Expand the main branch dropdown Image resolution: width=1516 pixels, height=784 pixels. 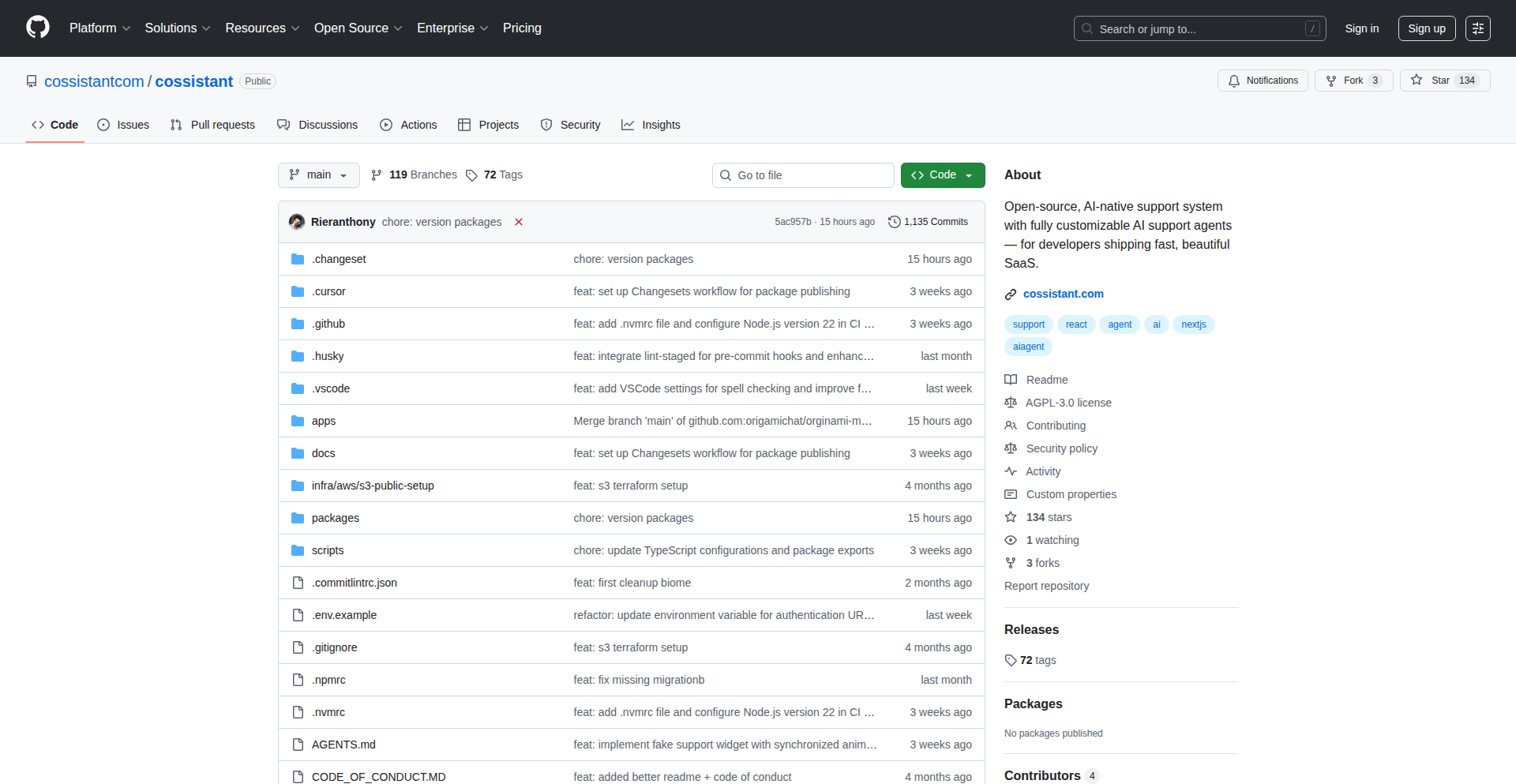(x=318, y=175)
